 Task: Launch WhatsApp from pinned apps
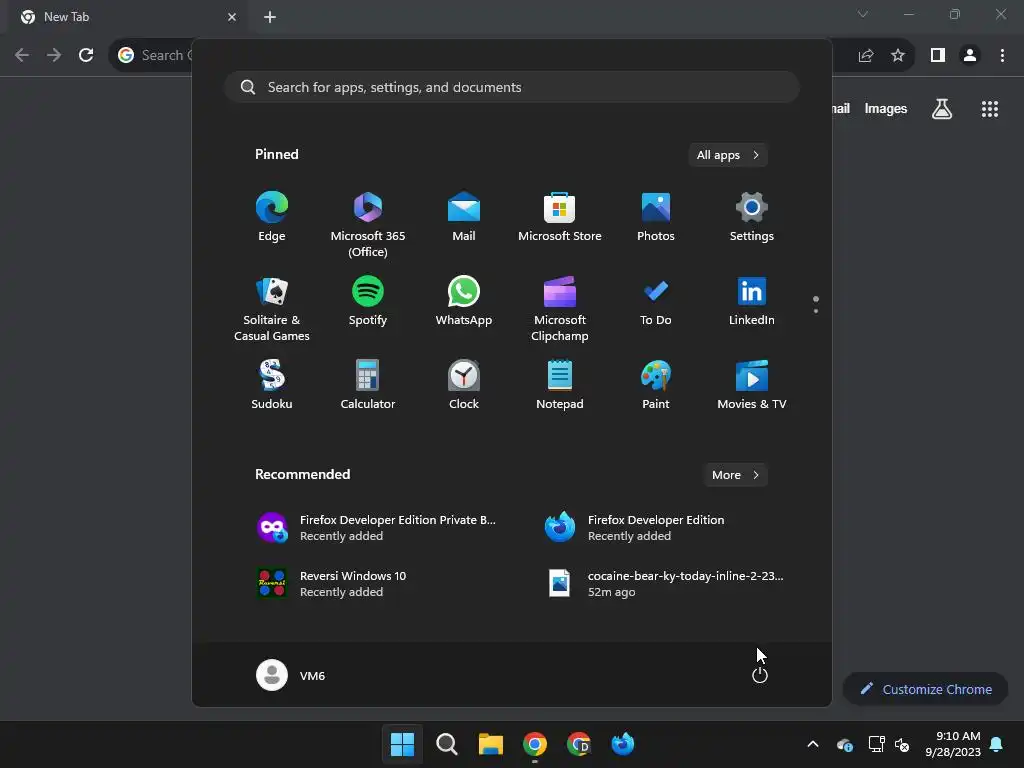pos(464,302)
